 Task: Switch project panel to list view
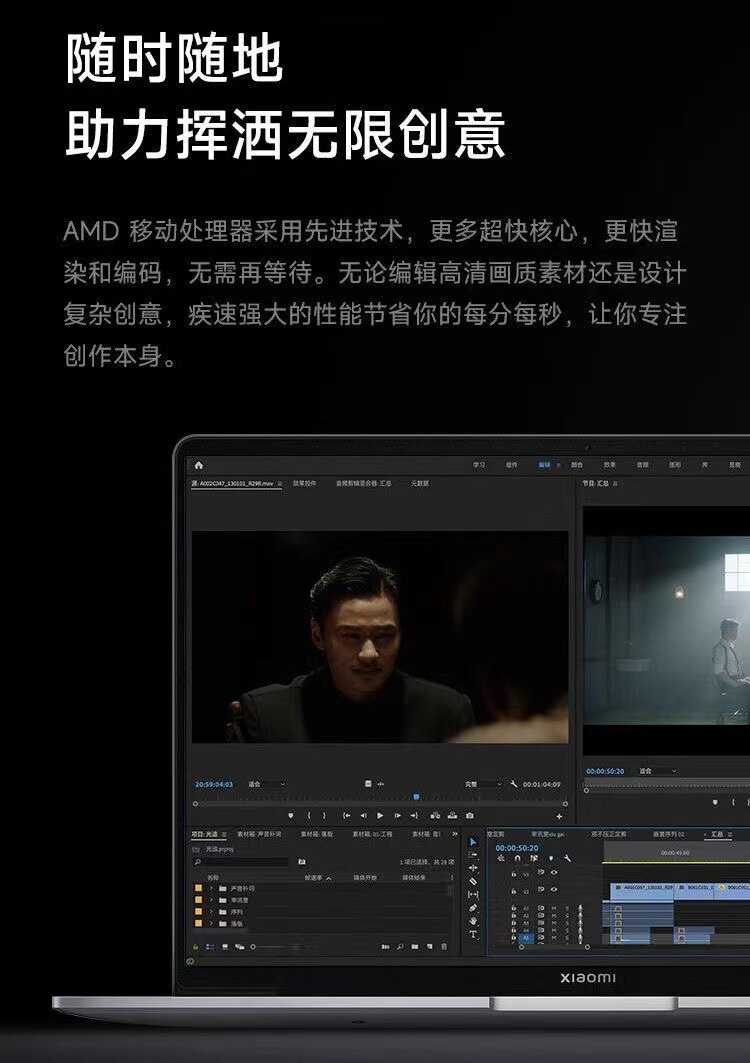210,946
